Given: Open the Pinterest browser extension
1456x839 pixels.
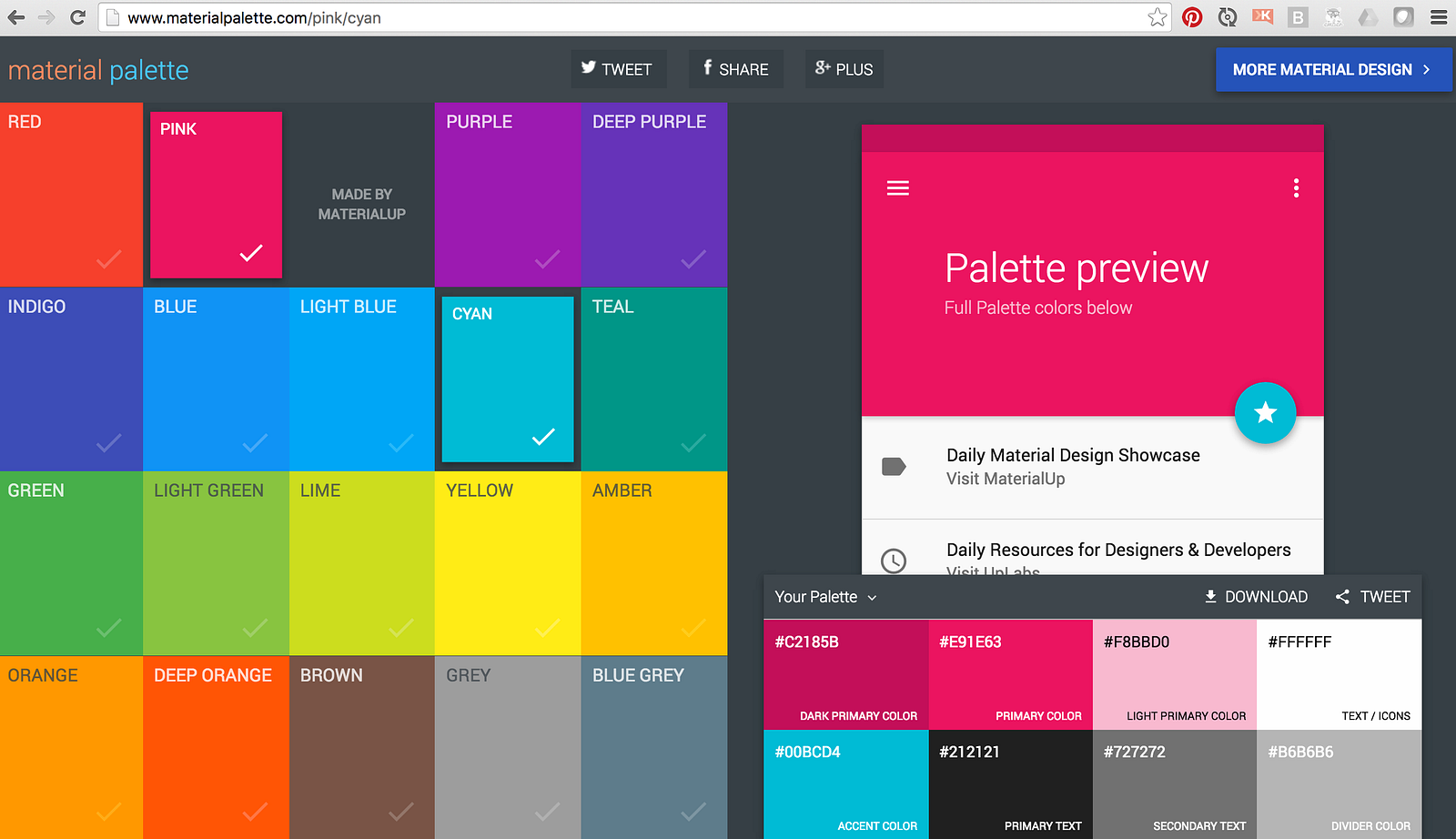Looking at the screenshot, I should 1192,17.
